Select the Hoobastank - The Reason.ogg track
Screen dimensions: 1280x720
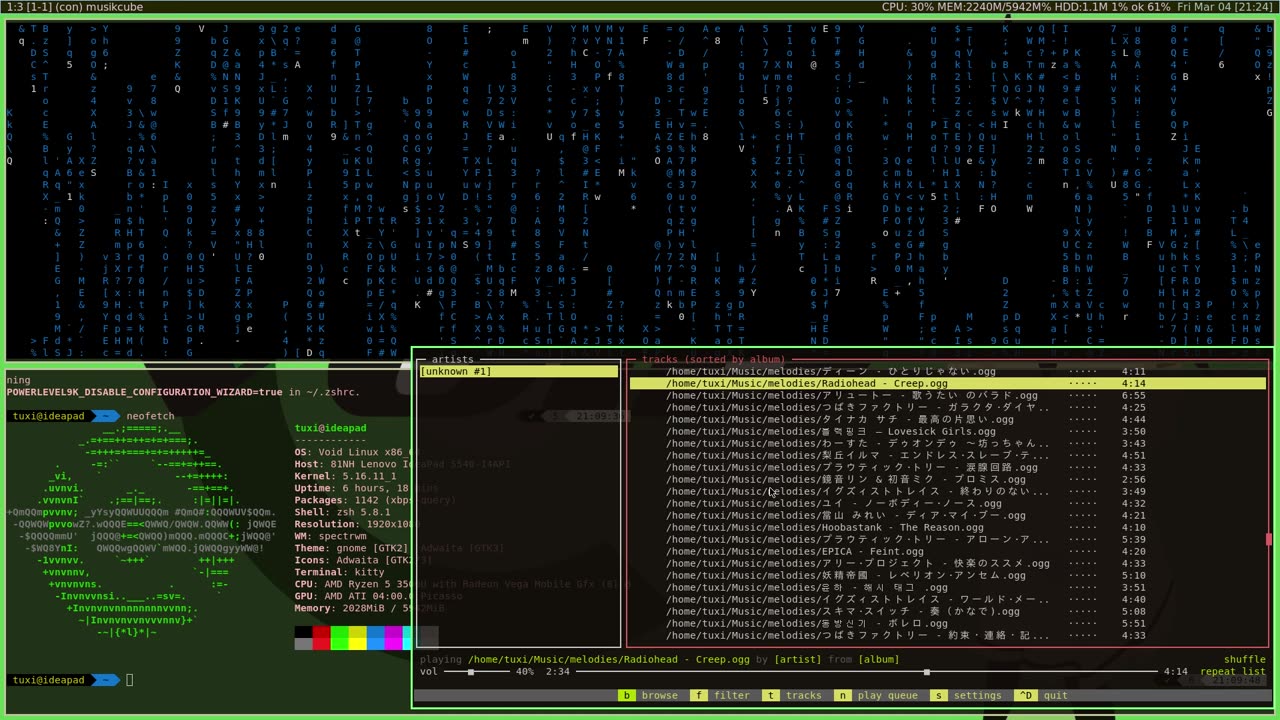(x=948, y=528)
